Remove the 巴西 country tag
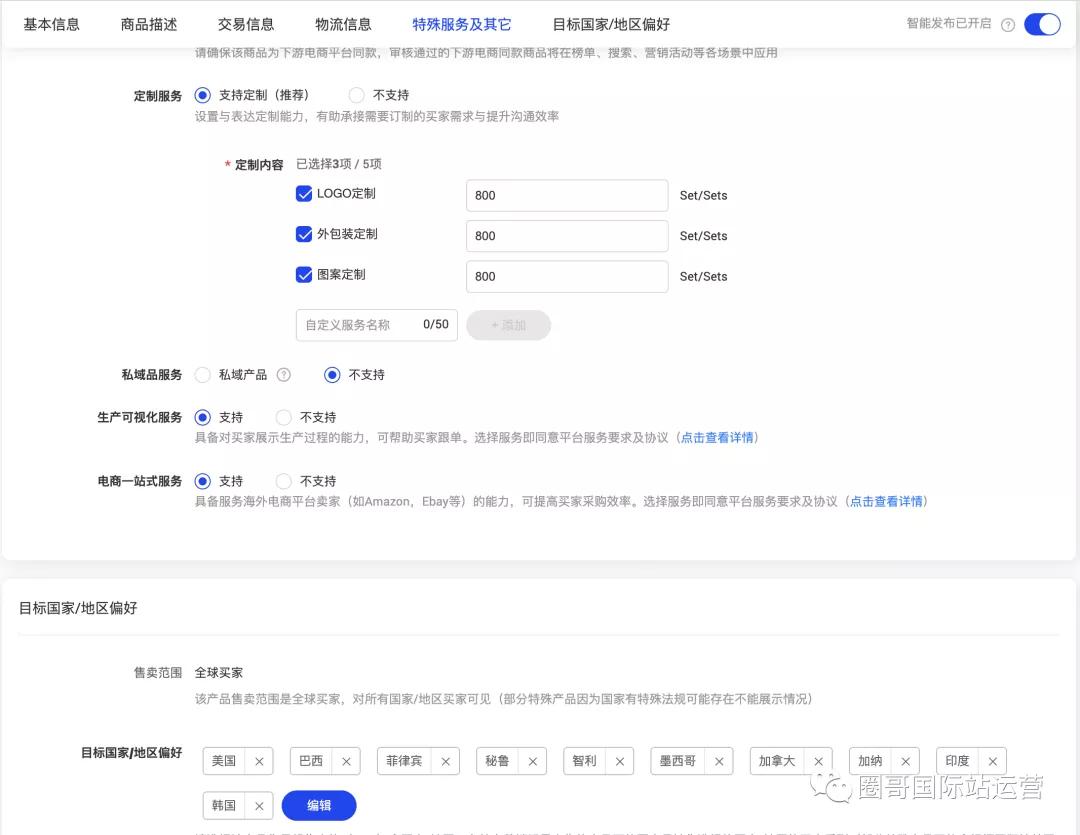This screenshot has width=1080, height=835. point(345,761)
